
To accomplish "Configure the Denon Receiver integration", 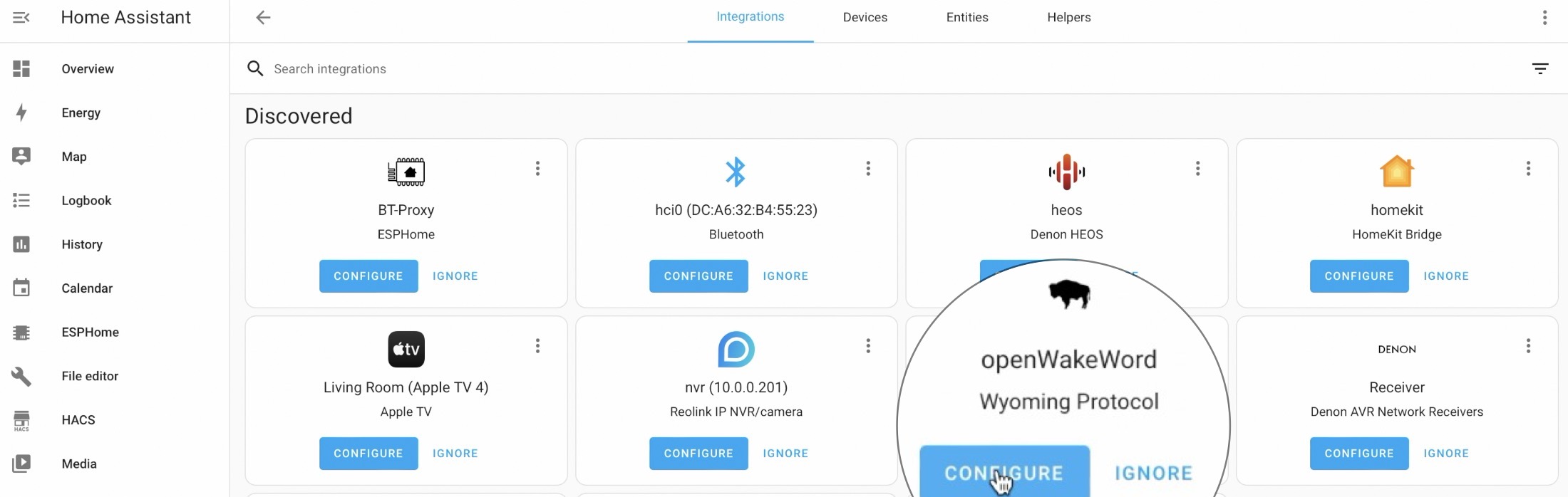I will tap(1359, 454).
